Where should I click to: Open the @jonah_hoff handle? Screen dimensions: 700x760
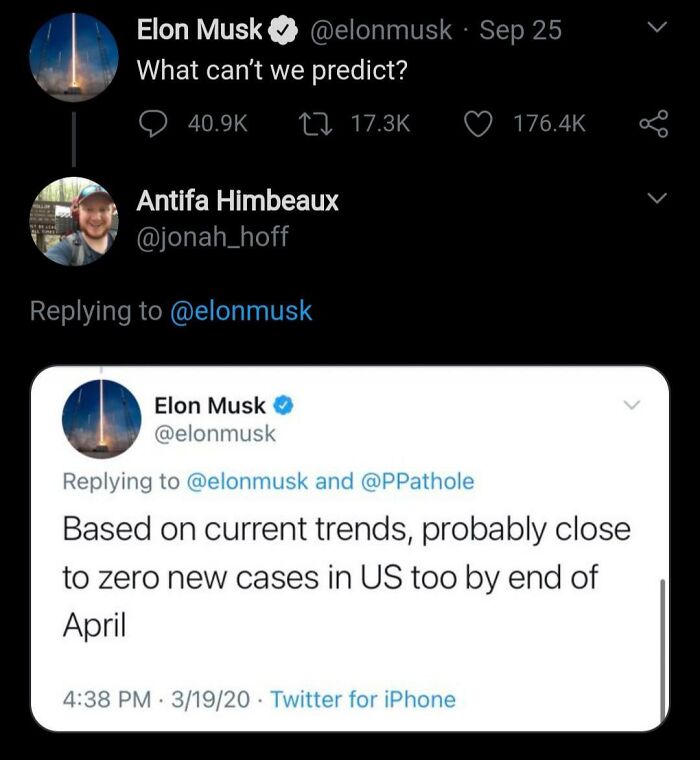(x=212, y=238)
